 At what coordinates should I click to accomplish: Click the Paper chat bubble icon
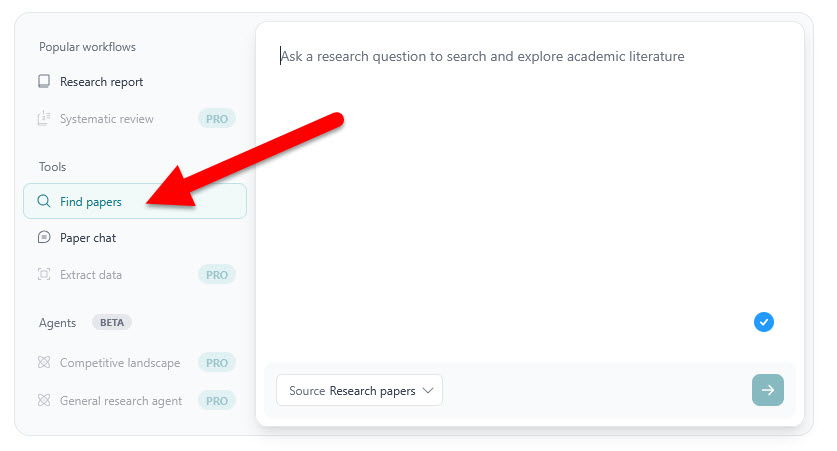point(44,237)
